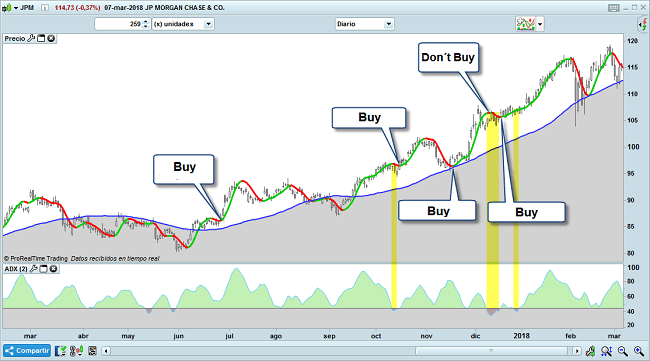Click the scrollbar left arrow
This screenshot has width=650, height=361.
click(x=106, y=351)
